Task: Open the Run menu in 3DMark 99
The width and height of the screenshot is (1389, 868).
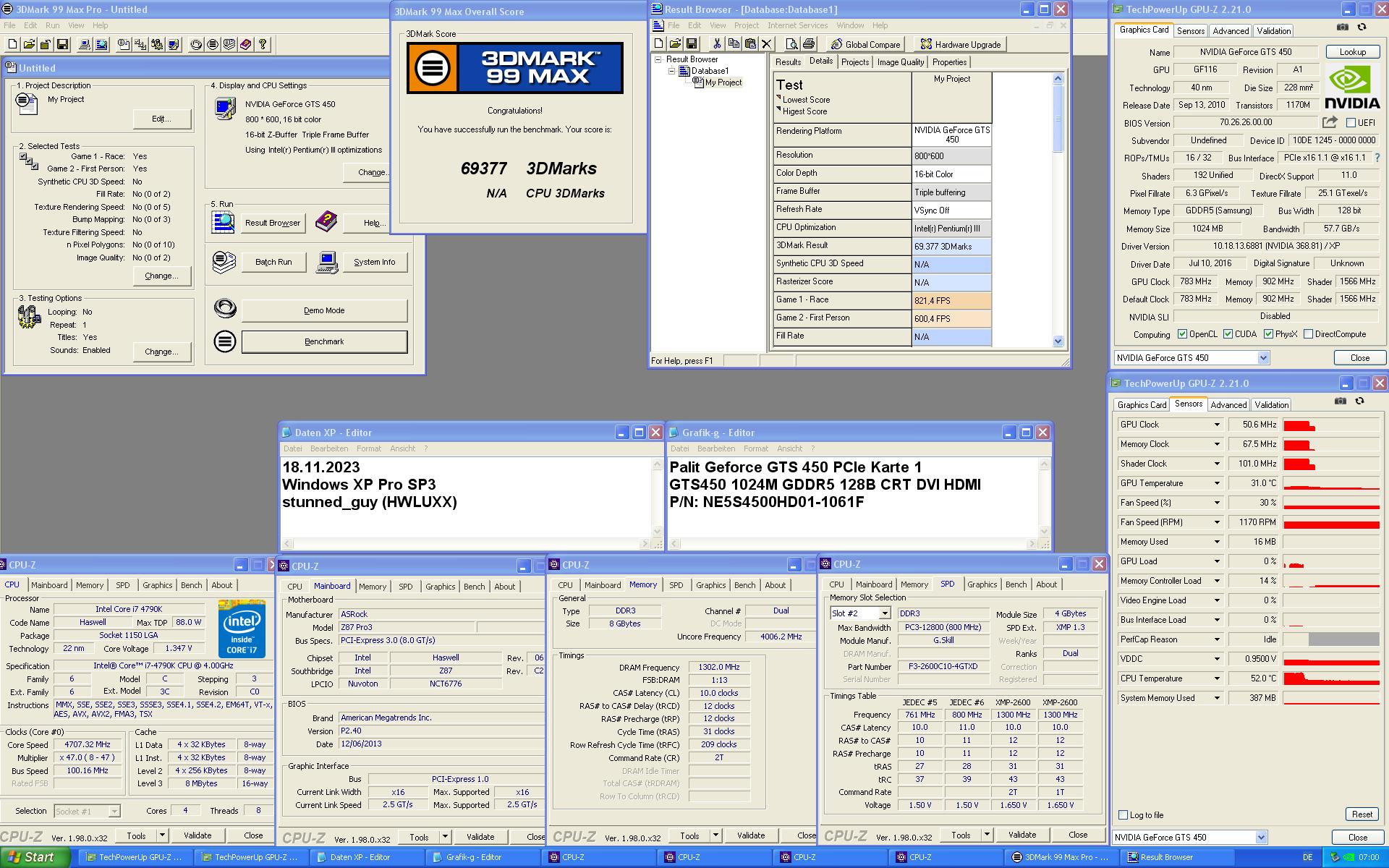Action: pos(52,25)
